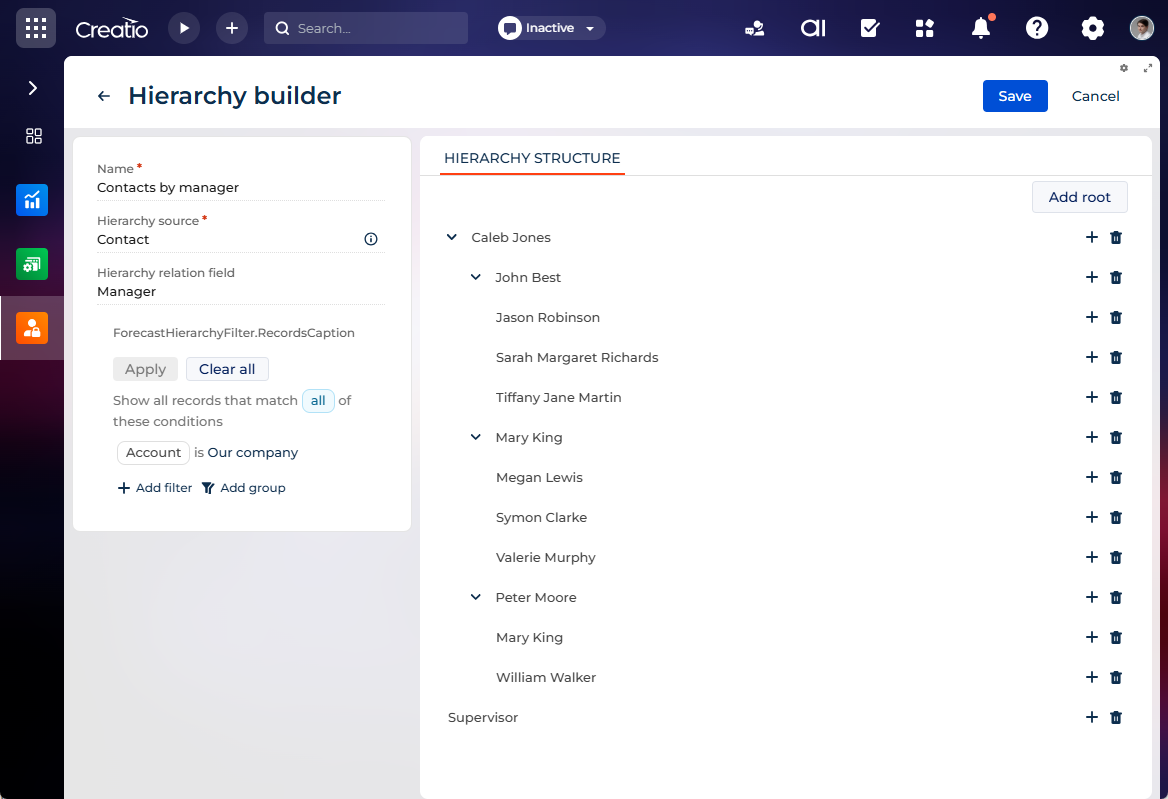The width and height of the screenshot is (1168, 799).
Task: Collapse the Peter Moore branch
Action: (475, 597)
